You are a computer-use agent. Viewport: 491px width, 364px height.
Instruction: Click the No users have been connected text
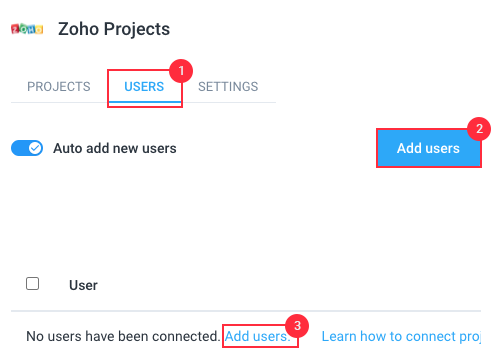[123, 336]
